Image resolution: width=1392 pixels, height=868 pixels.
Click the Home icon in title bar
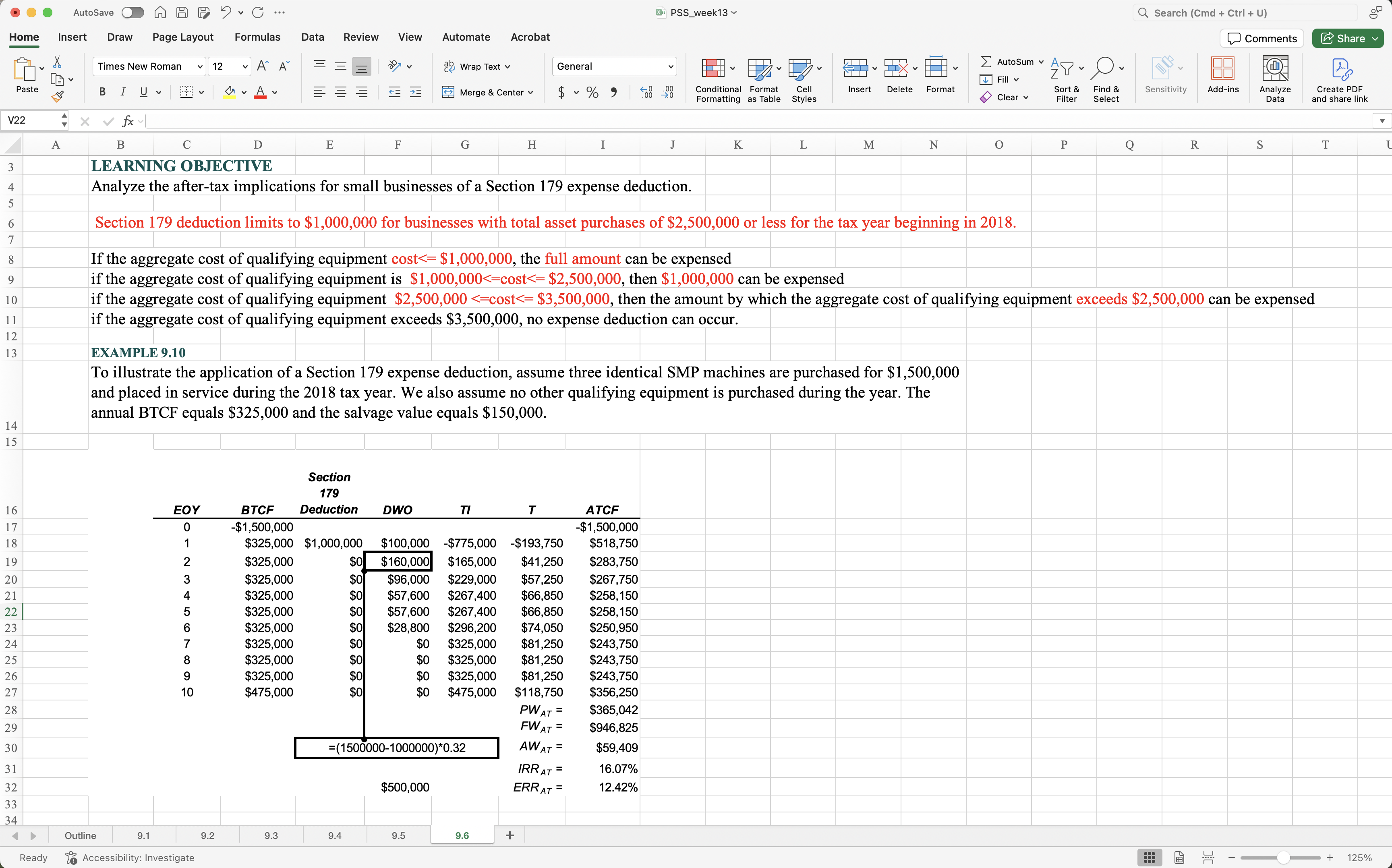[x=161, y=12]
